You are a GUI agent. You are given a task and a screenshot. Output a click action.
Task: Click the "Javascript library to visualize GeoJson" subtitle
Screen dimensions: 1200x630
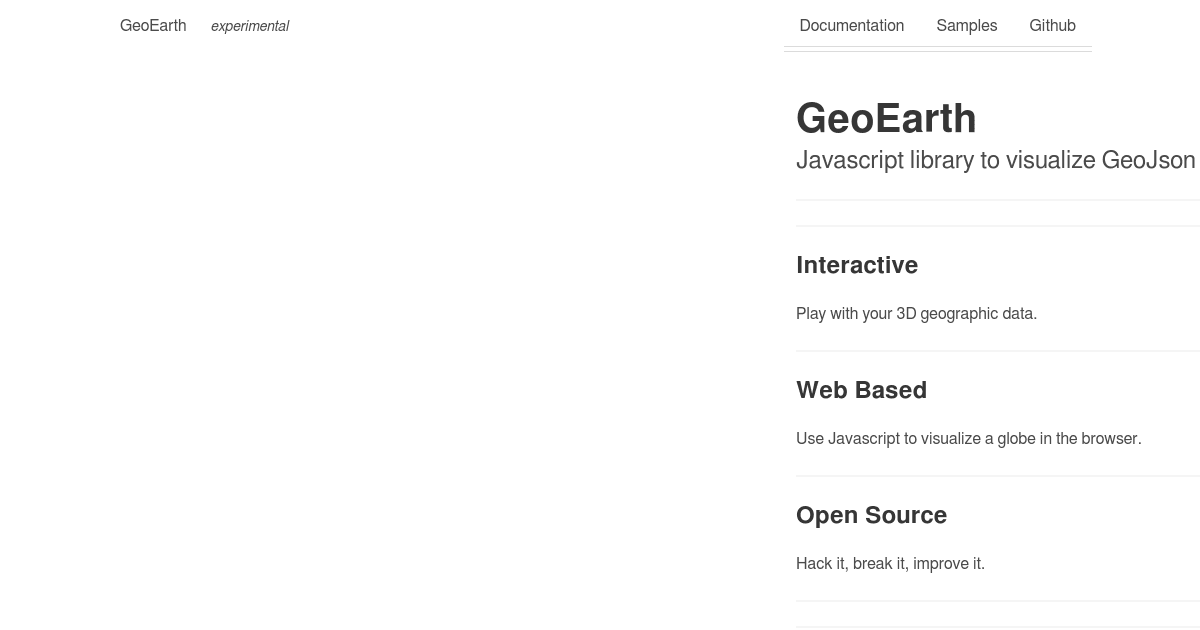pyautogui.click(x=995, y=160)
